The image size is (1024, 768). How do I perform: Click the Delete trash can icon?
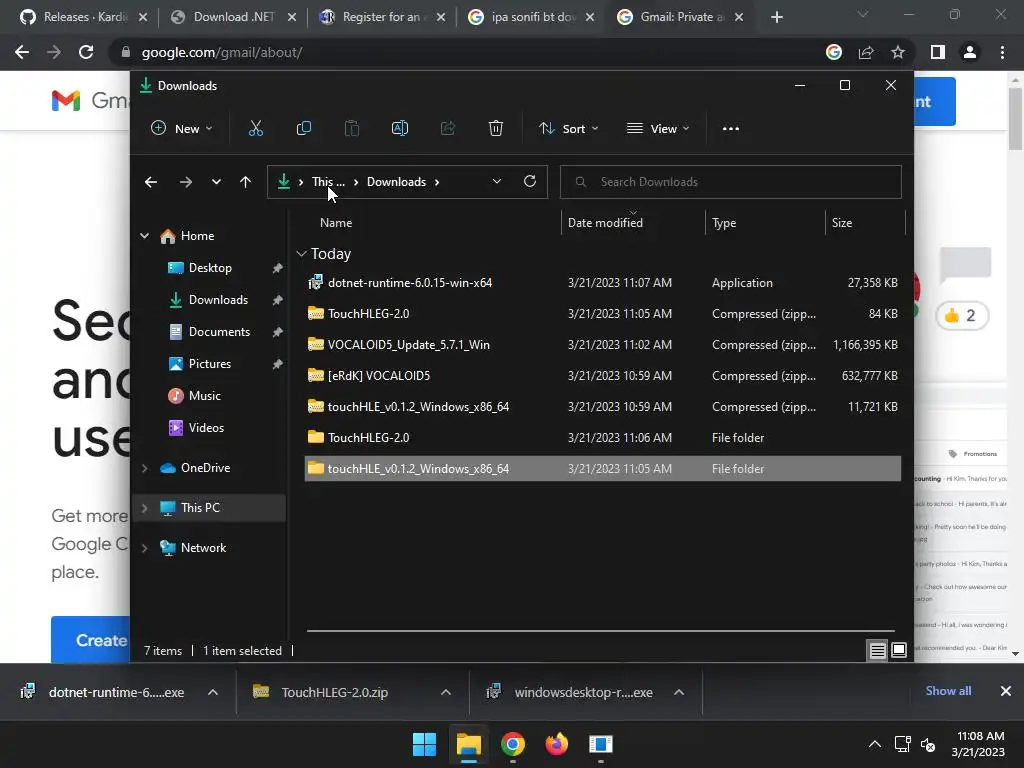coord(496,129)
